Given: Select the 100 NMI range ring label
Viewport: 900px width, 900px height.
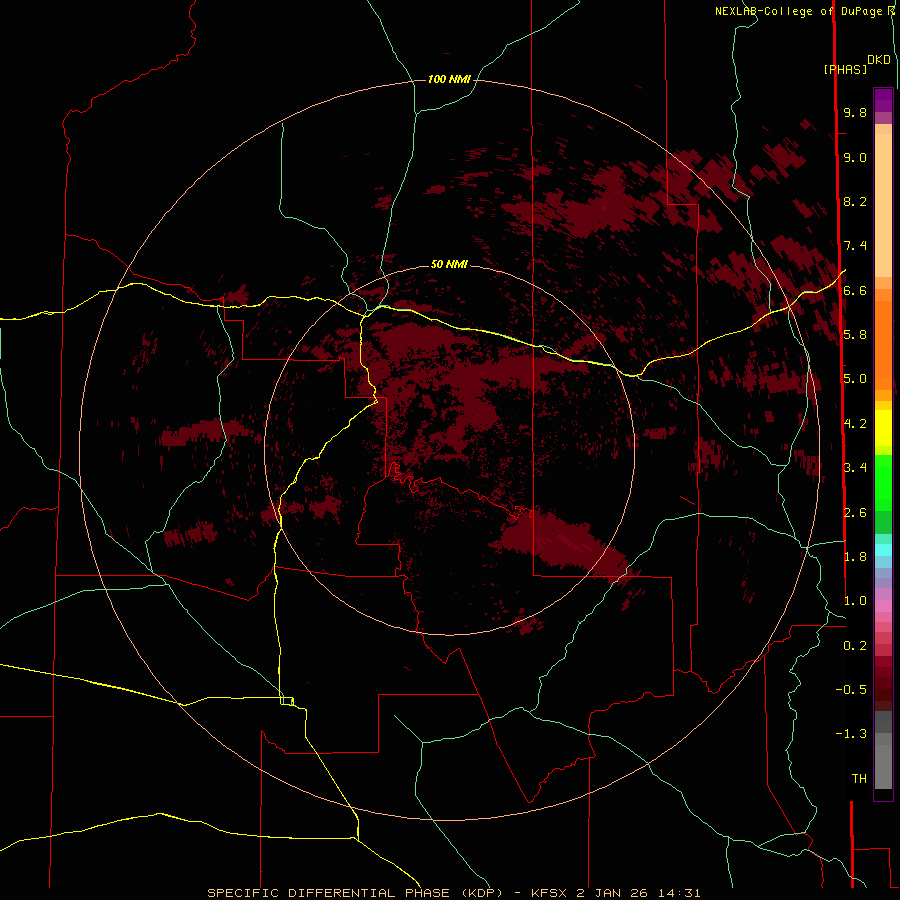Looking at the screenshot, I should (x=449, y=79).
